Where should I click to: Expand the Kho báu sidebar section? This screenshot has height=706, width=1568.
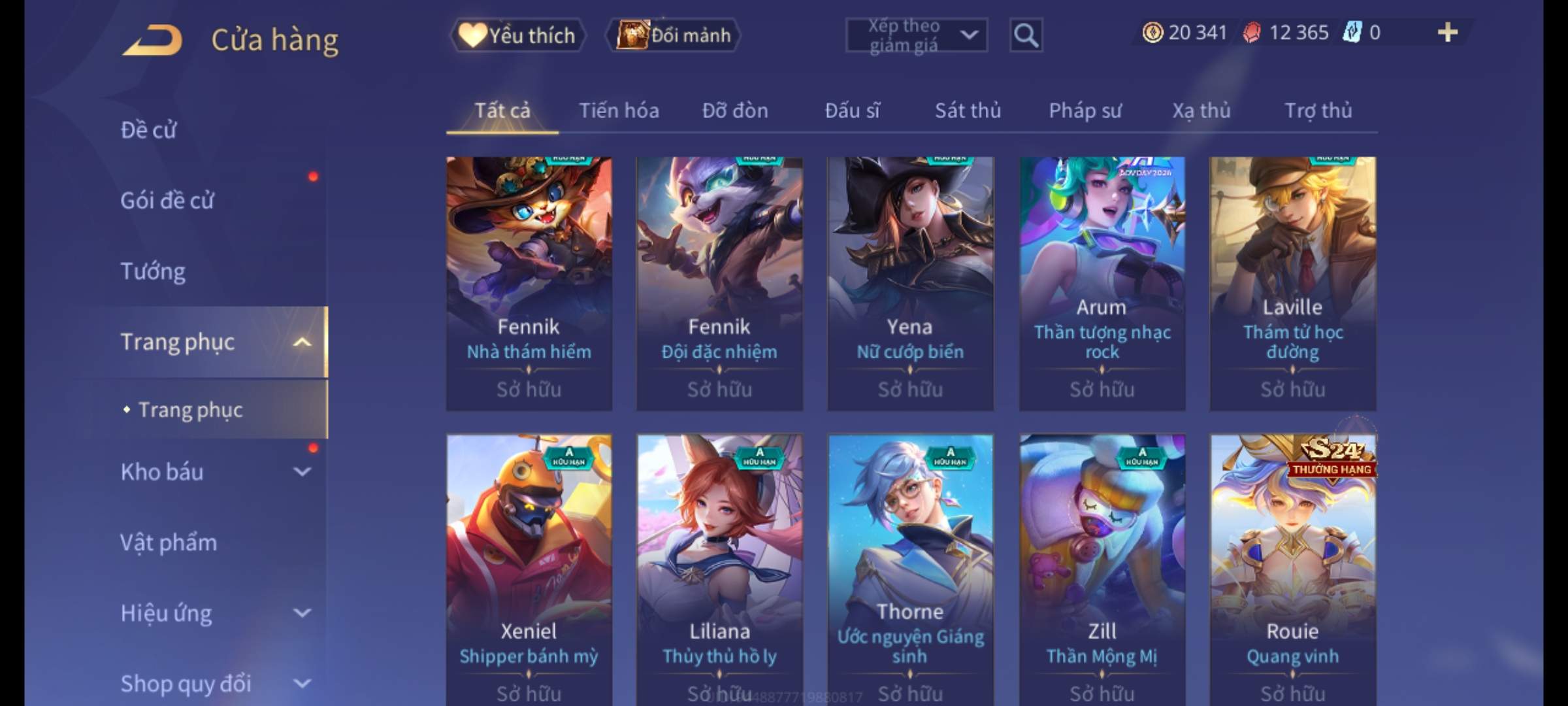(302, 471)
